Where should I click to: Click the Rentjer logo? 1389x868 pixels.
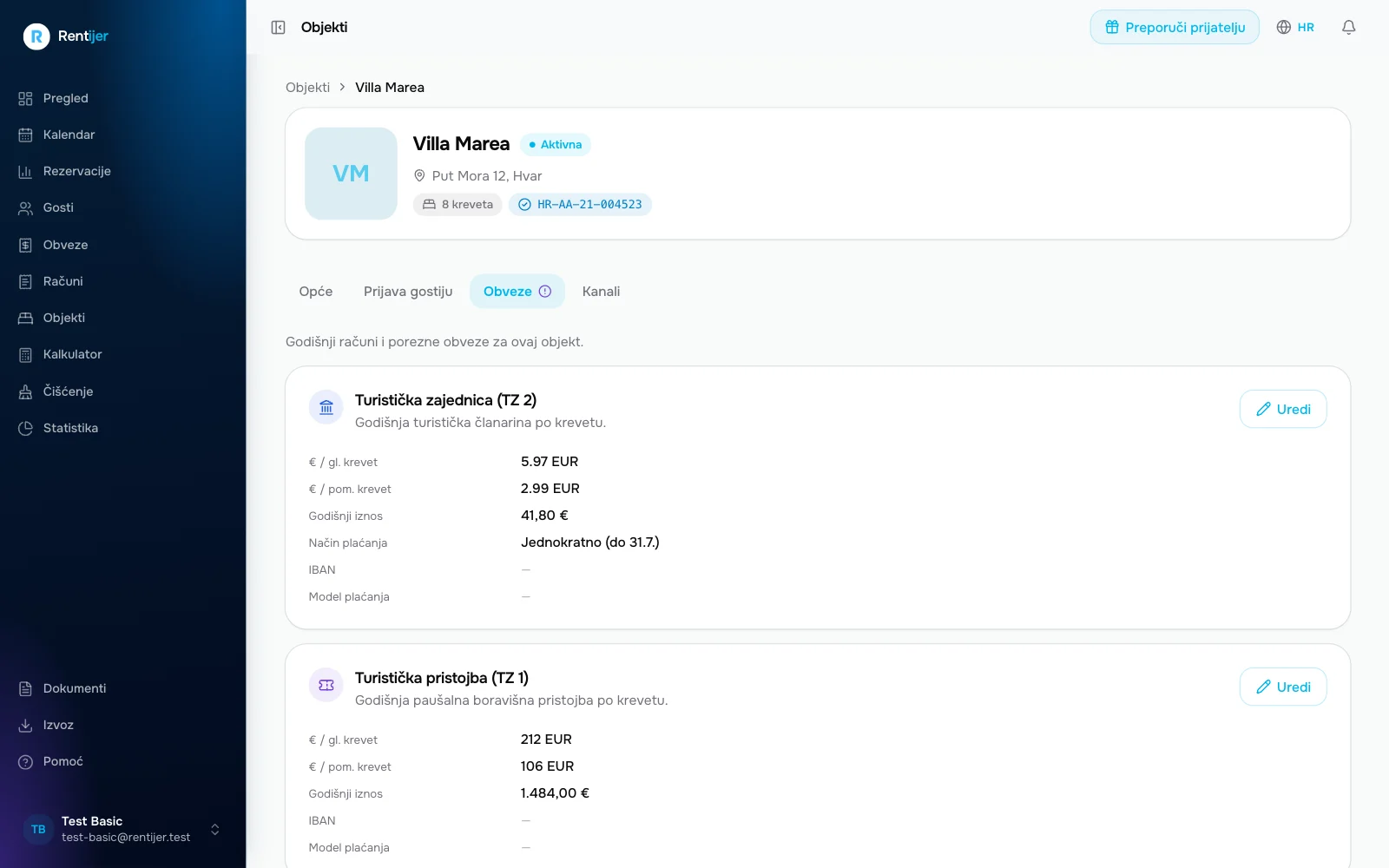[66, 36]
